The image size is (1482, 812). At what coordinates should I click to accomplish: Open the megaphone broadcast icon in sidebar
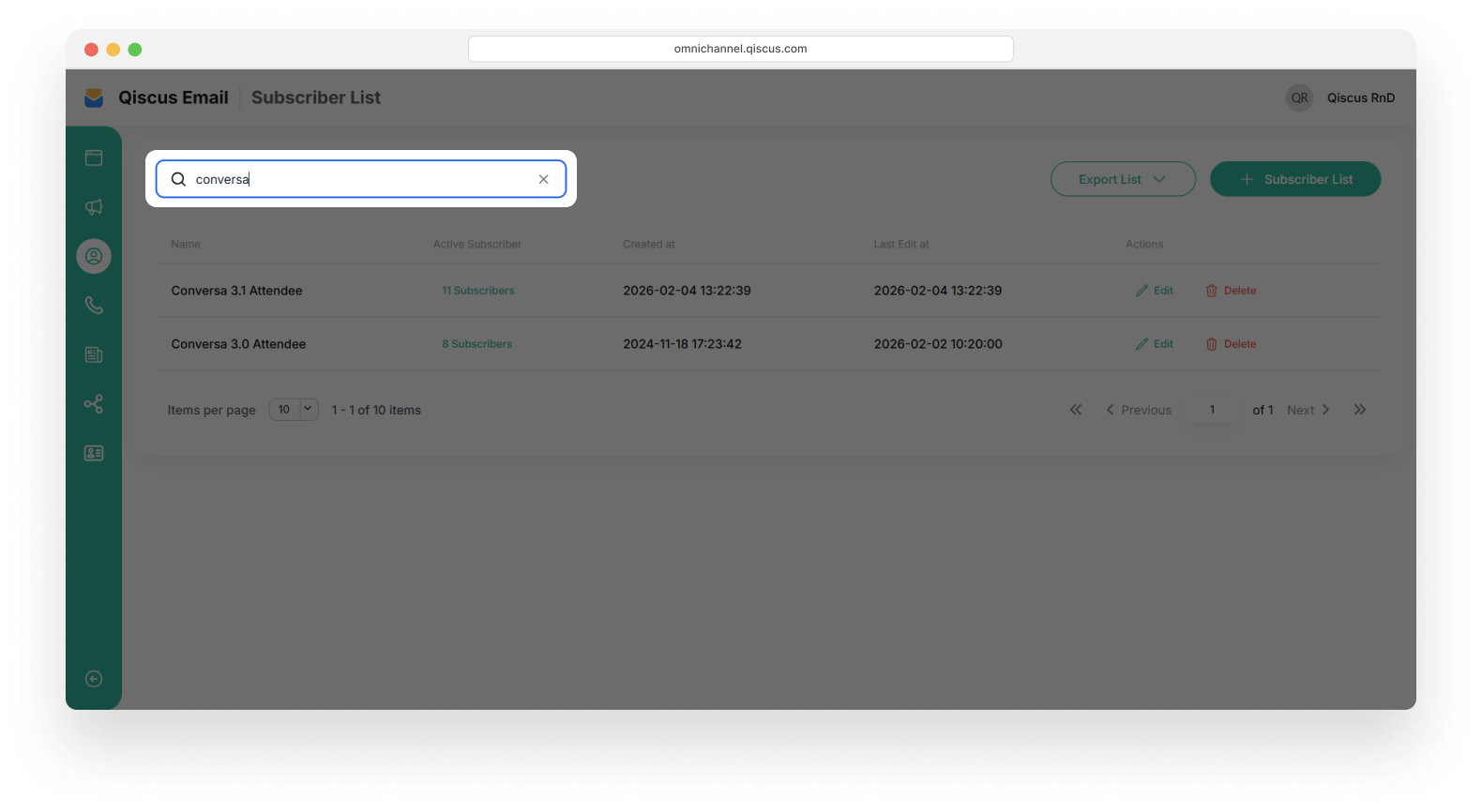click(94, 207)
